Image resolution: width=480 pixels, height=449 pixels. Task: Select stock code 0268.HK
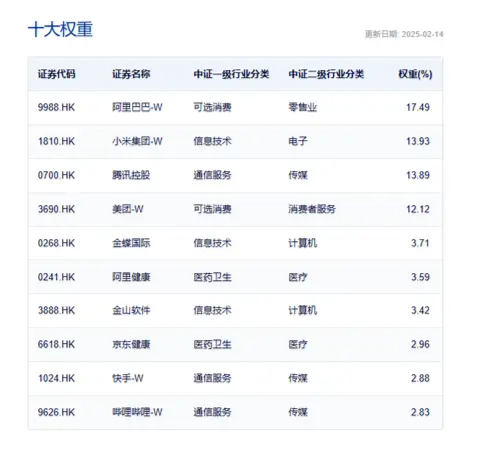coord(56,243)
